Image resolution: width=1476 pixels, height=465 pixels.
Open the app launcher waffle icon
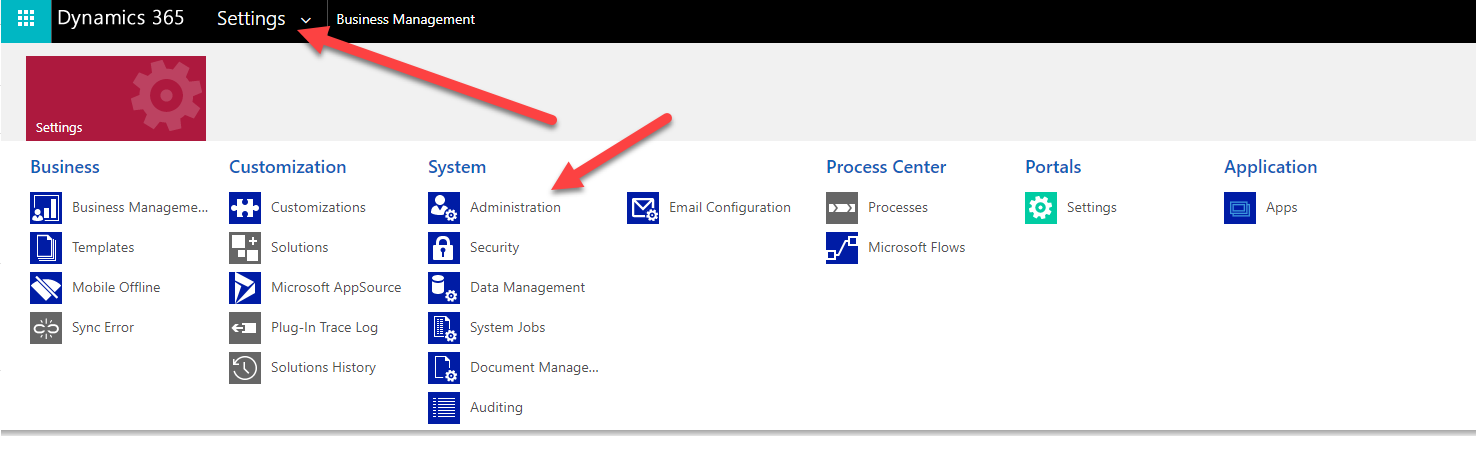click(25, 20)
